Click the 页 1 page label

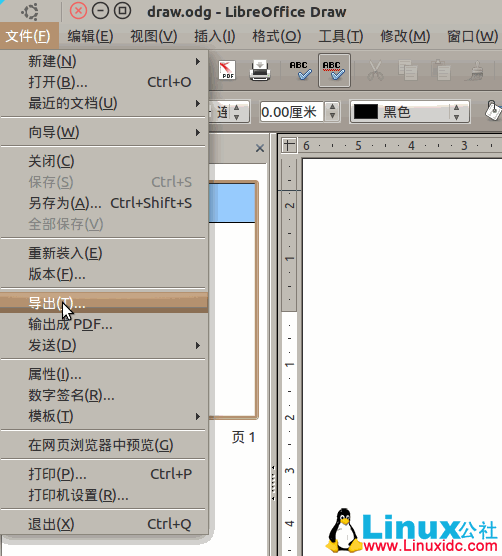244,438
